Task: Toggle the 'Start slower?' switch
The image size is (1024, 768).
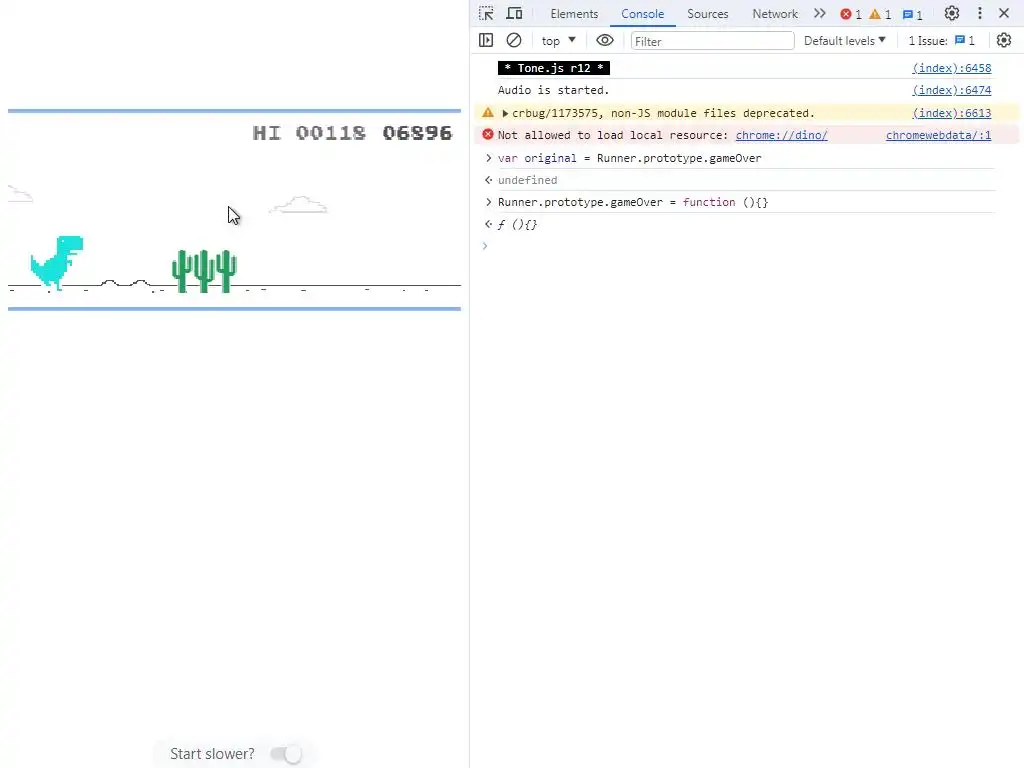Action: (x=286, y=754)
